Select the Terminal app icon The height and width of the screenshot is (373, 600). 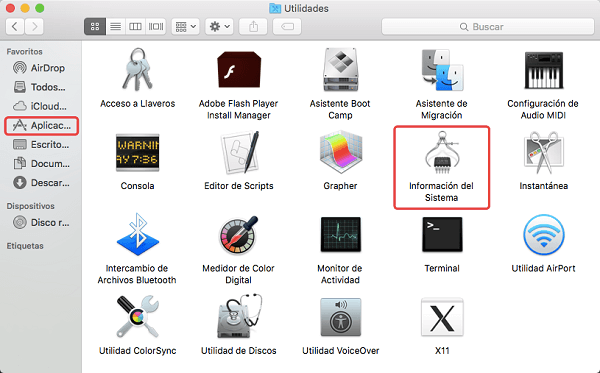(442, 234)
